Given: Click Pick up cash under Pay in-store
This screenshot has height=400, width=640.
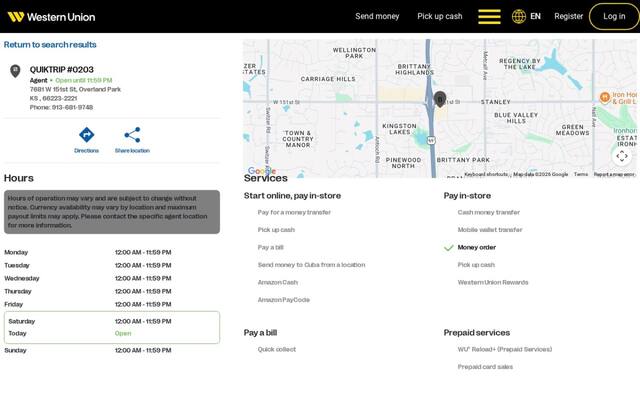Looking at the screenshot, I should pos(476,265).
